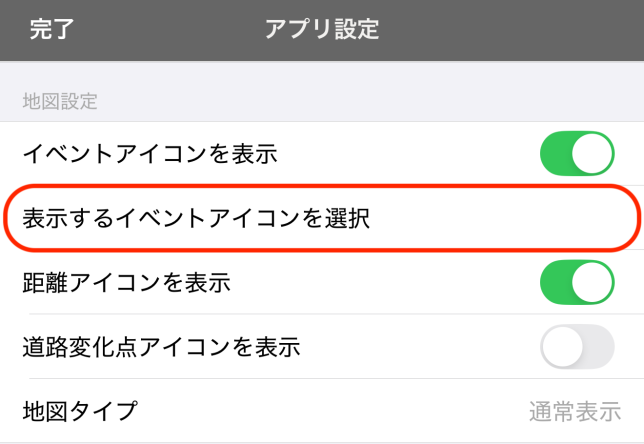Open the 地図タイプ setting row
644x444 pixels.
[x=80, y=410]
